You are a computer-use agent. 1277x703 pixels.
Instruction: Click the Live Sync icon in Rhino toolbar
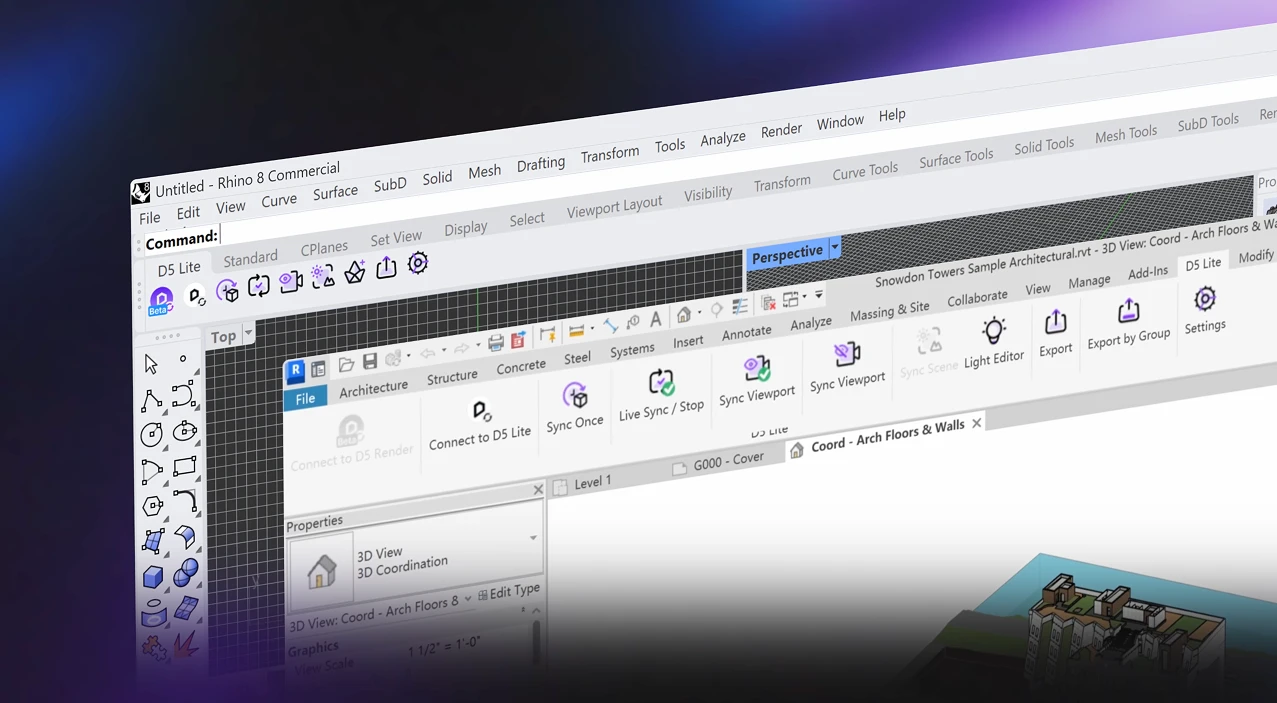point(259,286)
